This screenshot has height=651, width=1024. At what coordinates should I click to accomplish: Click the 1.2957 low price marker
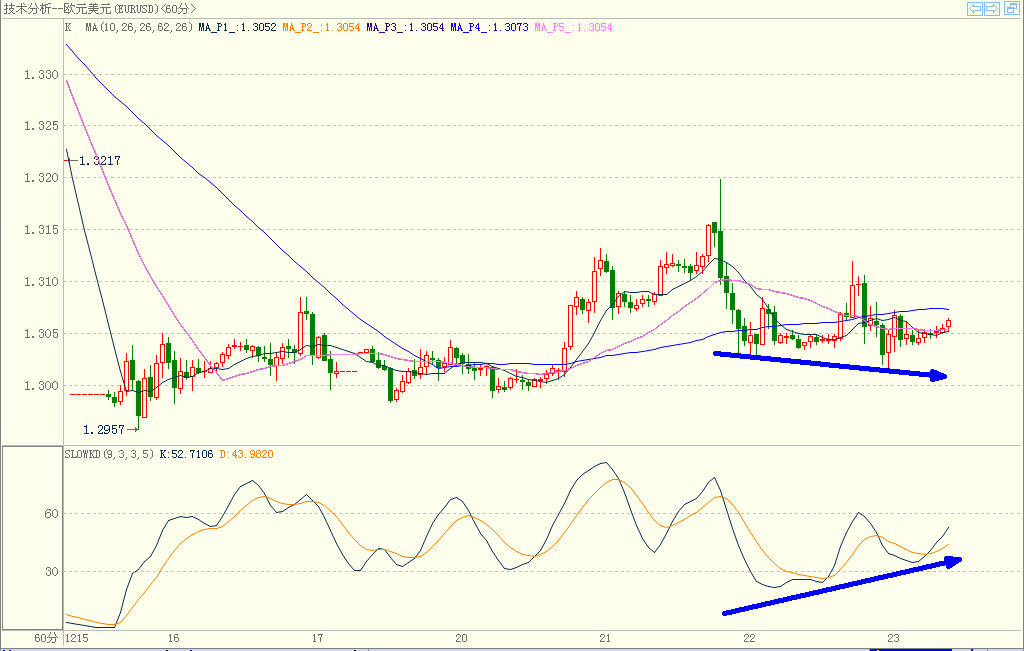[x=103, y=430]
